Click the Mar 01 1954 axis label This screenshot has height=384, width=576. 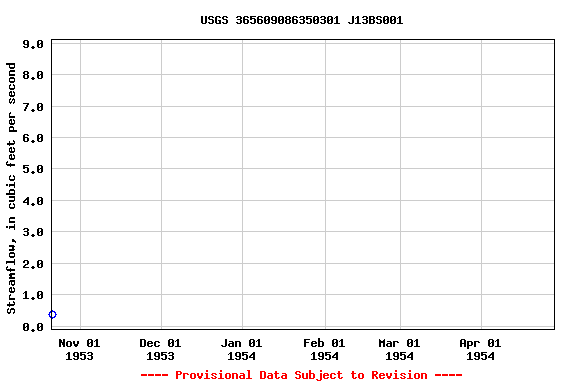tap(399, 349)
